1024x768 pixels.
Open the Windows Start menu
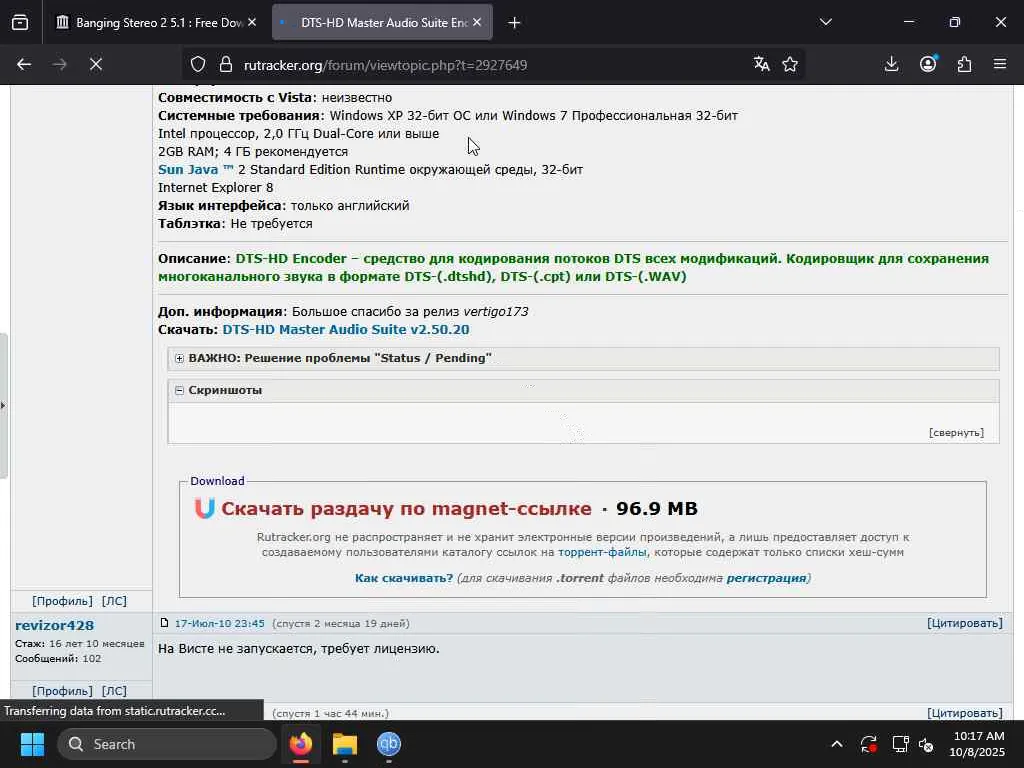[x=32, y=744]
